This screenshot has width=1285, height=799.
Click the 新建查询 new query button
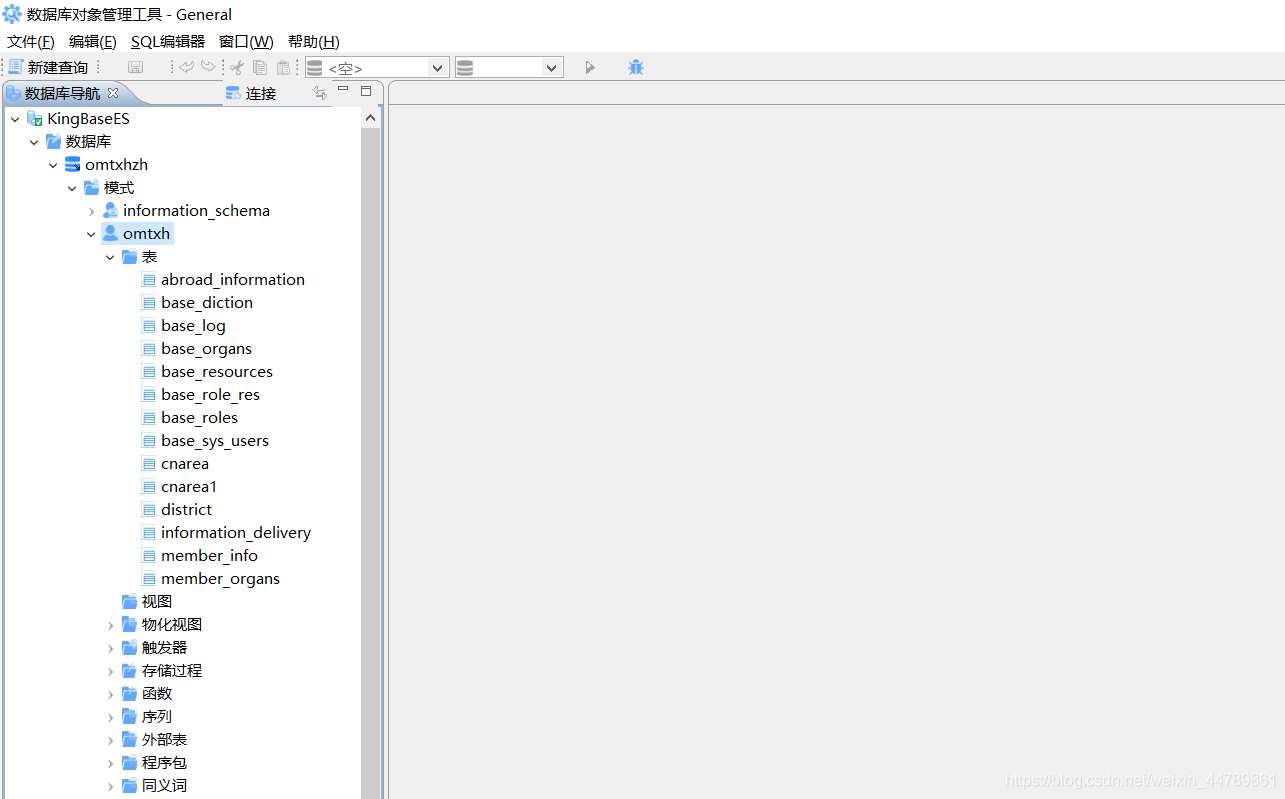tap(48, 67)
